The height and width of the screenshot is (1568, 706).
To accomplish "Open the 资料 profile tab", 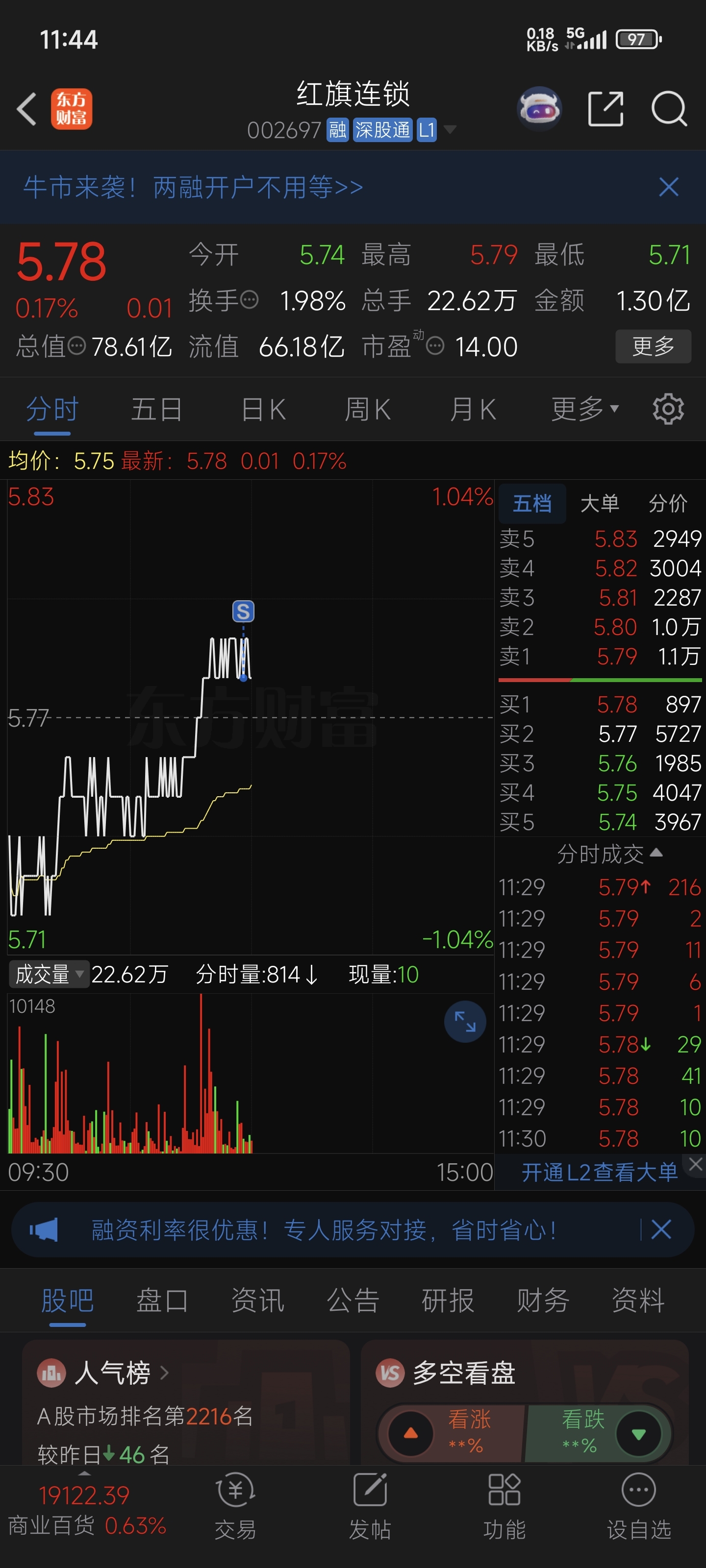I will pos(638,1300).
